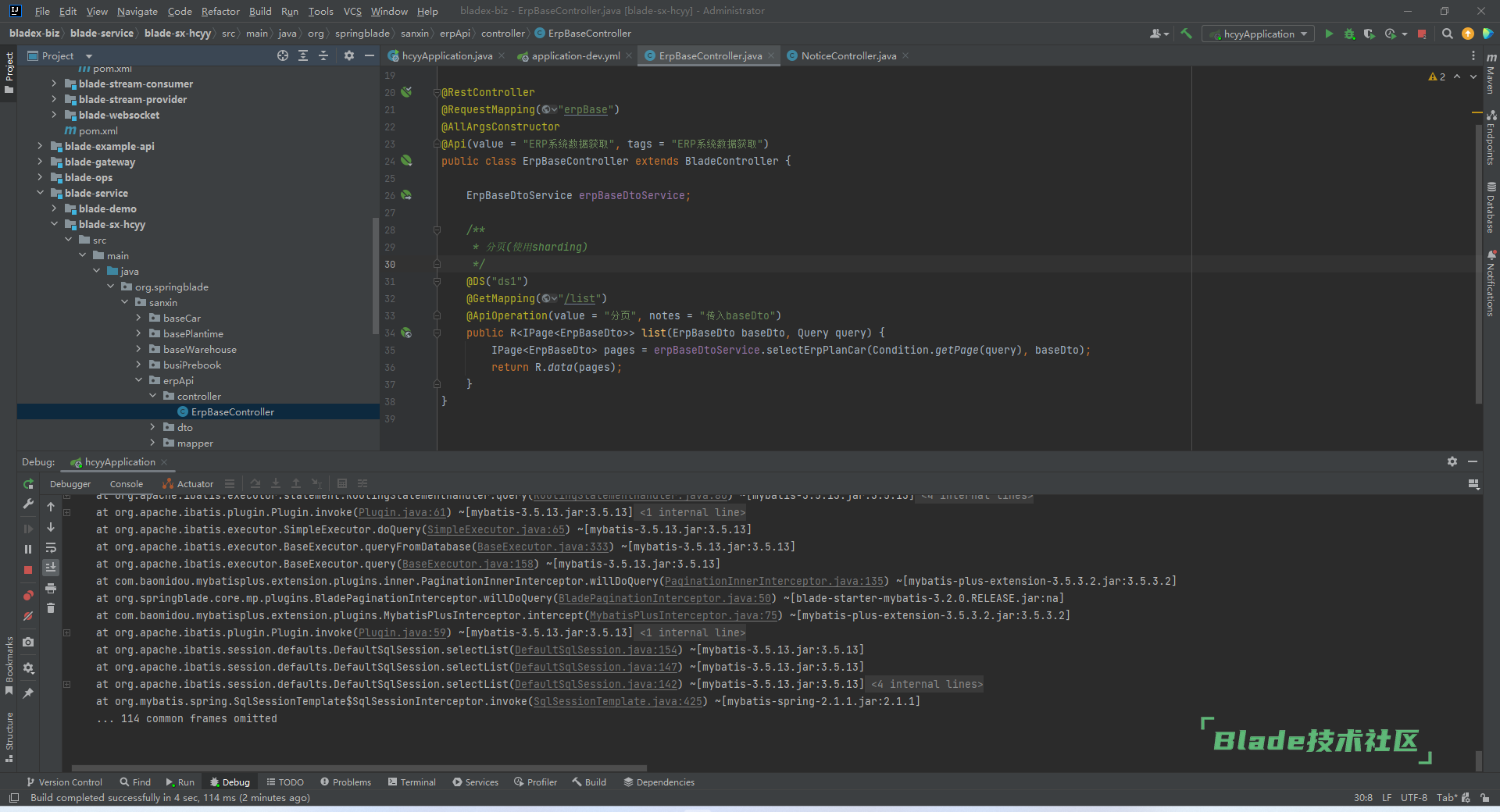Open DefaultSqlSession.java:154 link

[x=596, y=650]
